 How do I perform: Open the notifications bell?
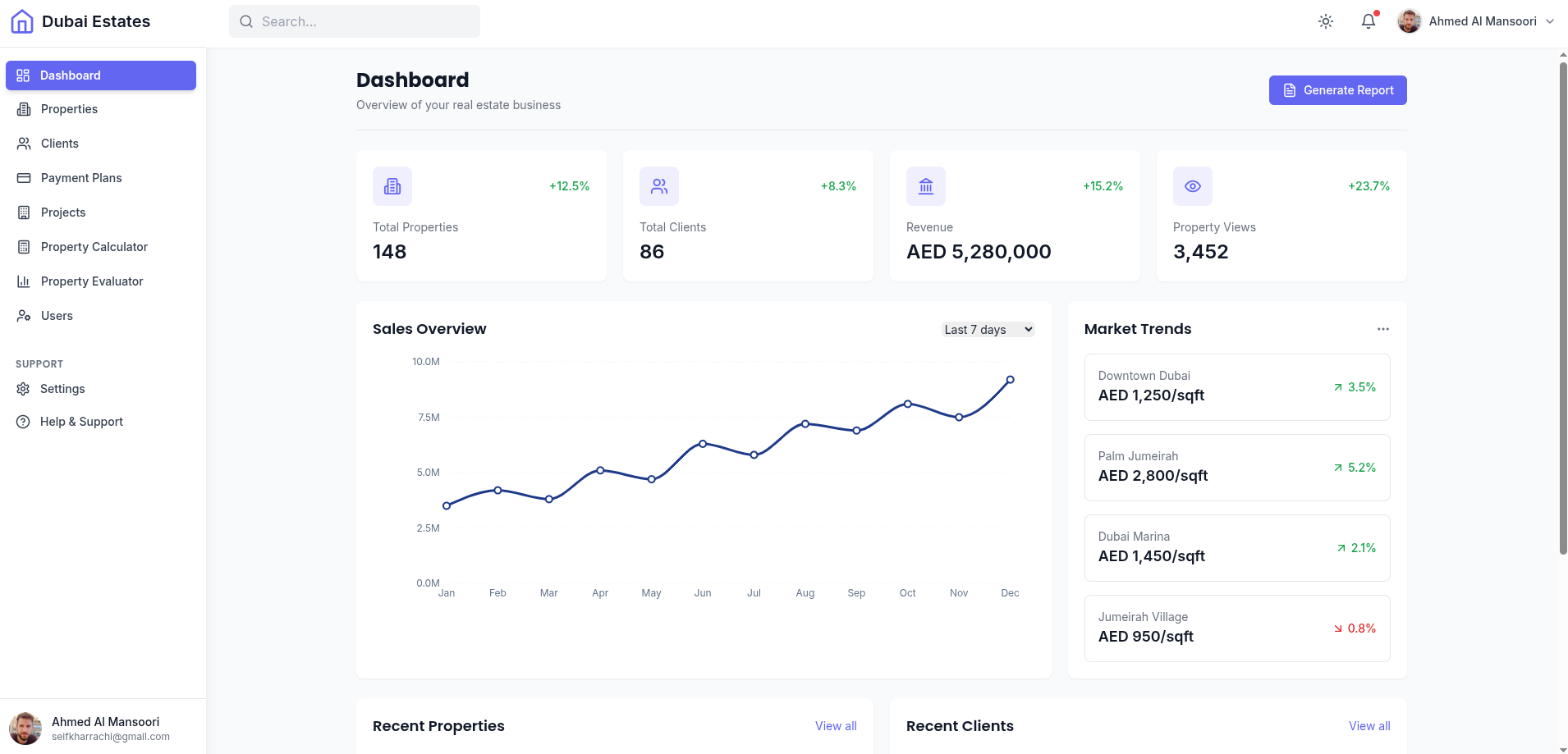pyautogui.click(x=1369, y=21)
